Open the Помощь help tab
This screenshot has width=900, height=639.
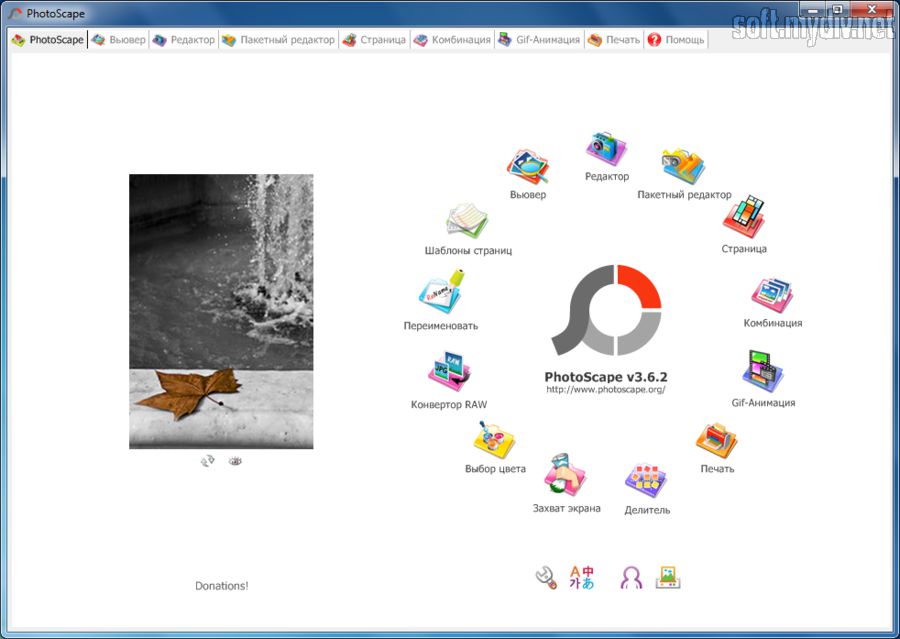(x=676, y=40)
